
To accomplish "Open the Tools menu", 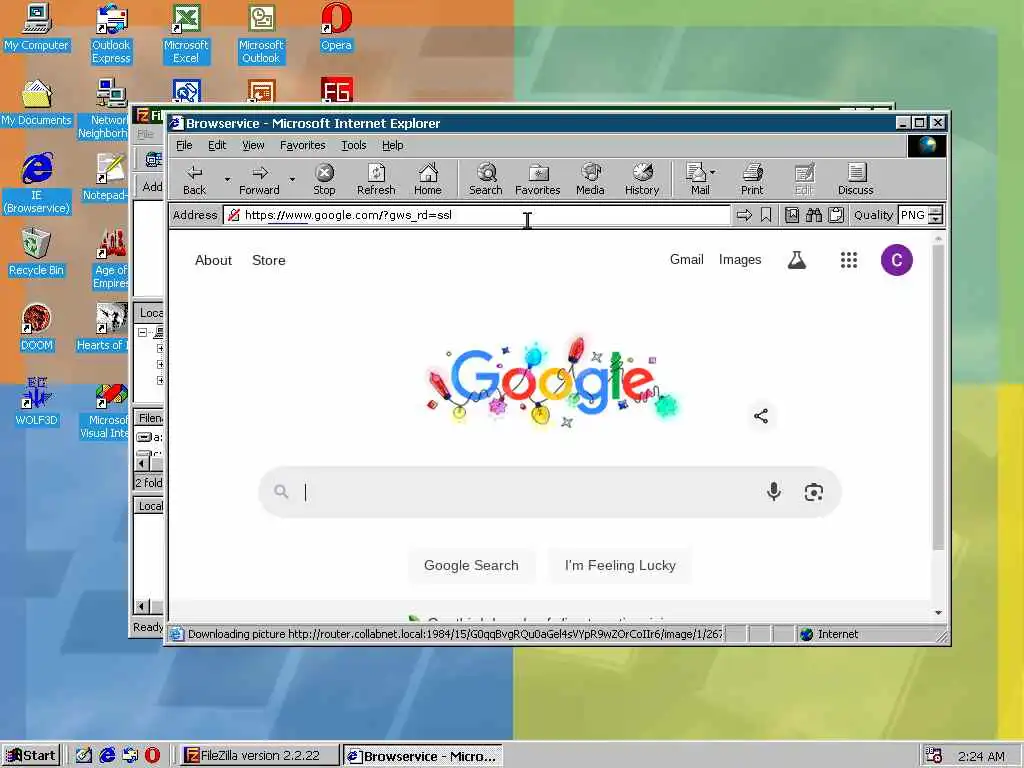I will tap(353, 145).
